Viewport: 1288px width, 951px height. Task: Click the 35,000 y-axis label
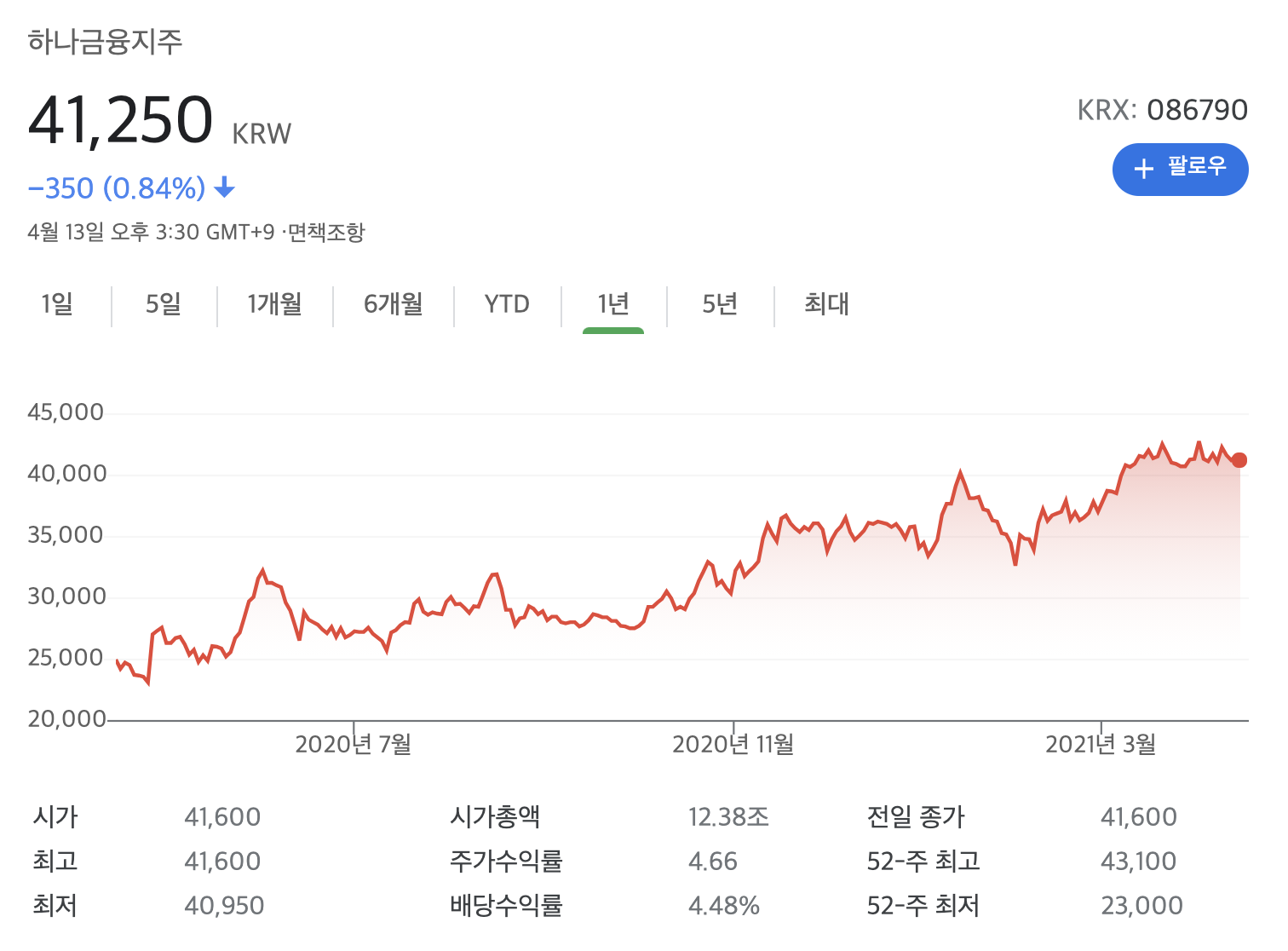tap(66, 535)
